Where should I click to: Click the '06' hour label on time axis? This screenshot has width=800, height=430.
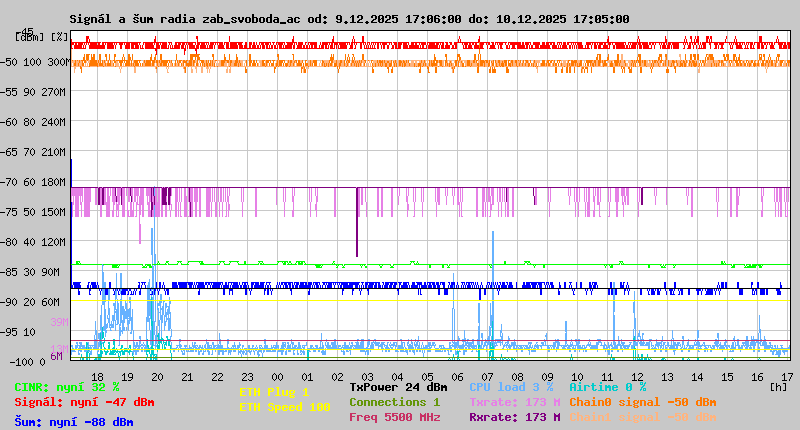tap(457, 377)
